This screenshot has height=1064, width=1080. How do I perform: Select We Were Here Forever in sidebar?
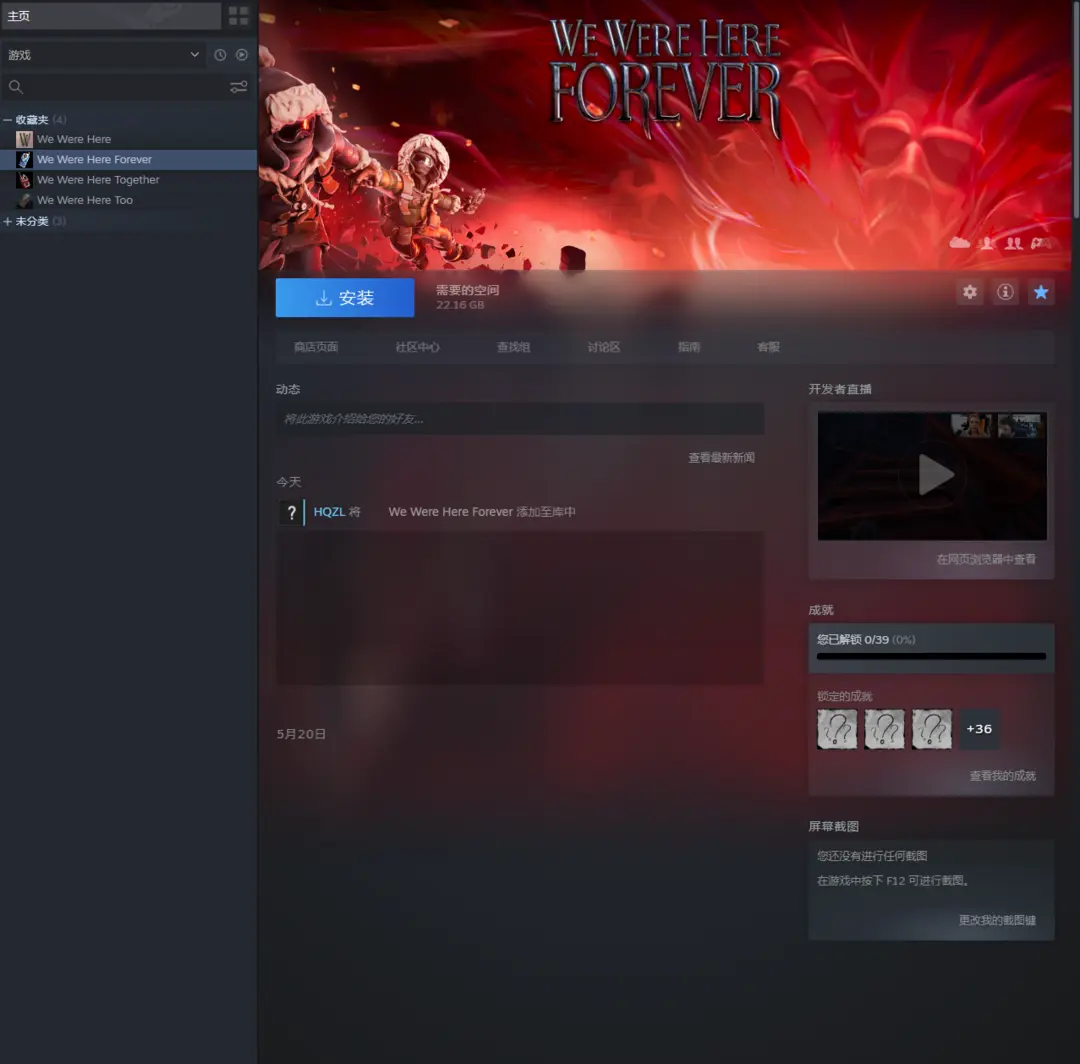pos(129,159)
